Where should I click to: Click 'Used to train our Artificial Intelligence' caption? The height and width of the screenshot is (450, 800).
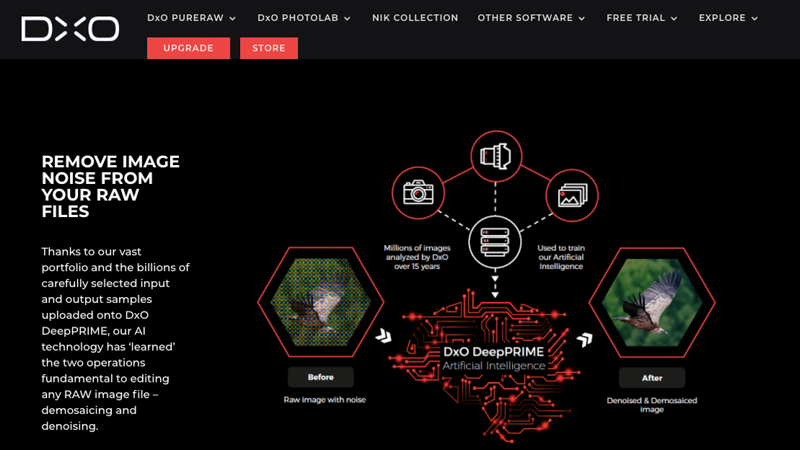(x=561, y=257)
